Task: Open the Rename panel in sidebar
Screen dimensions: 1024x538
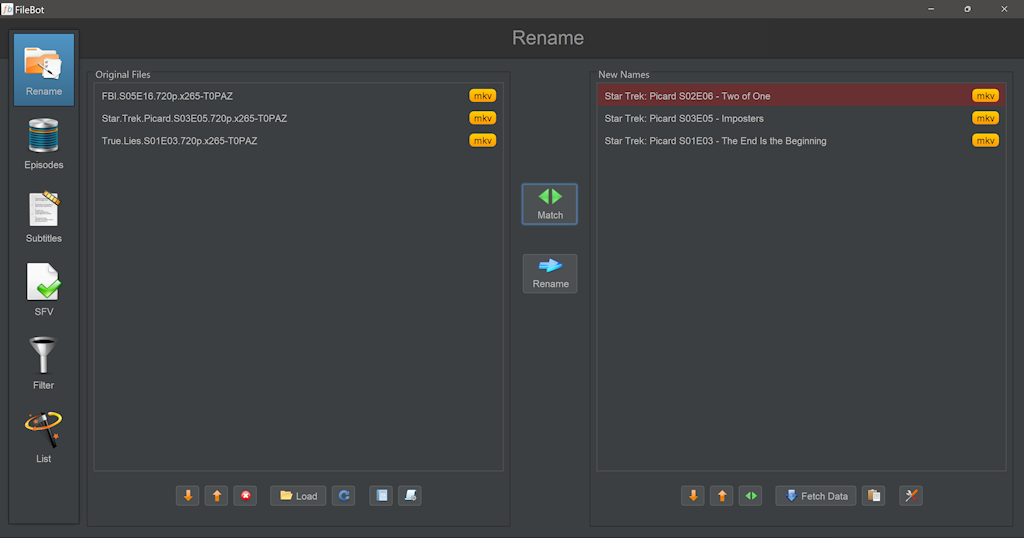Action: (x=44, y=70)
